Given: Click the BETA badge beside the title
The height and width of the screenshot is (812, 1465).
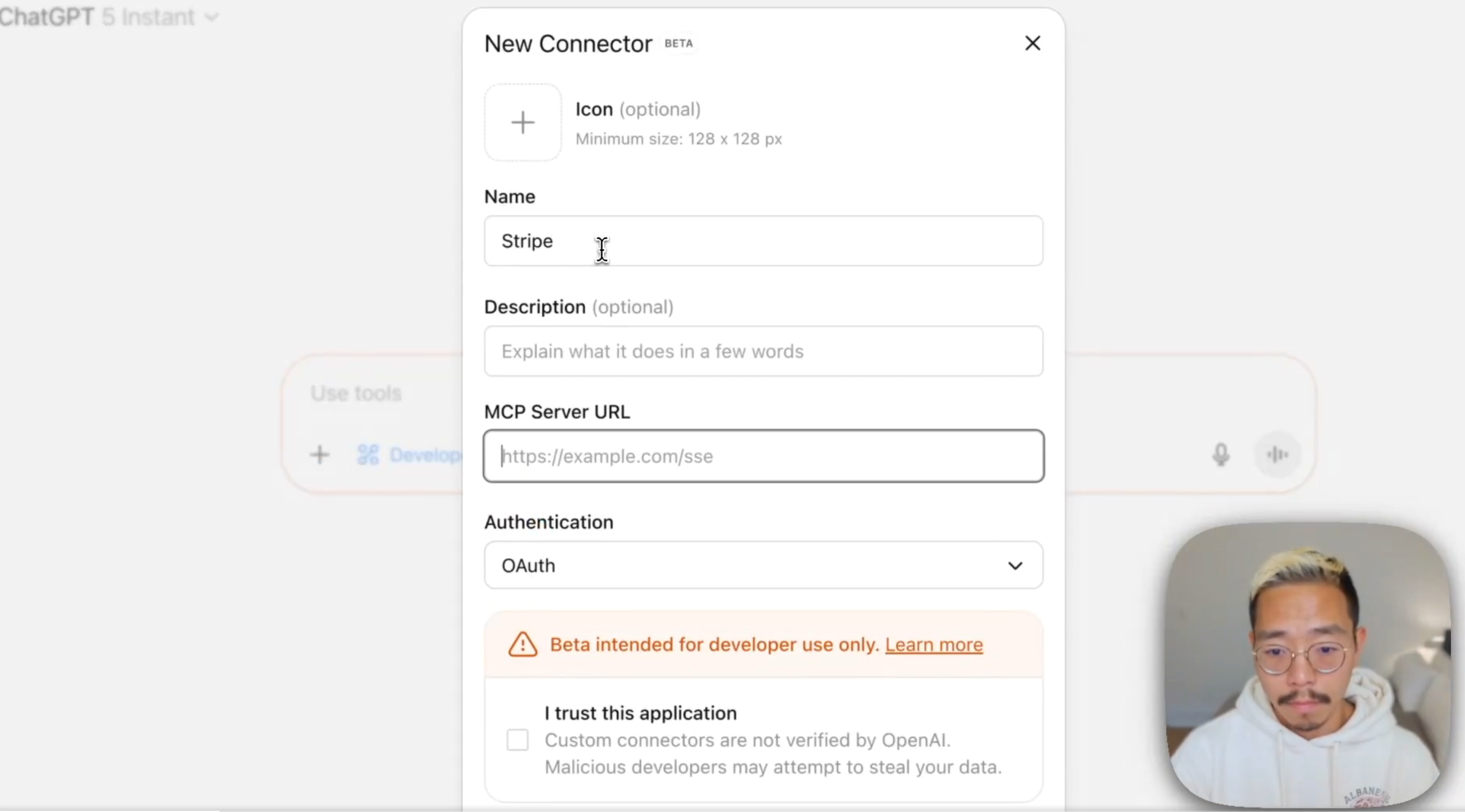Looking at the screenshot, I should [678, 44].
